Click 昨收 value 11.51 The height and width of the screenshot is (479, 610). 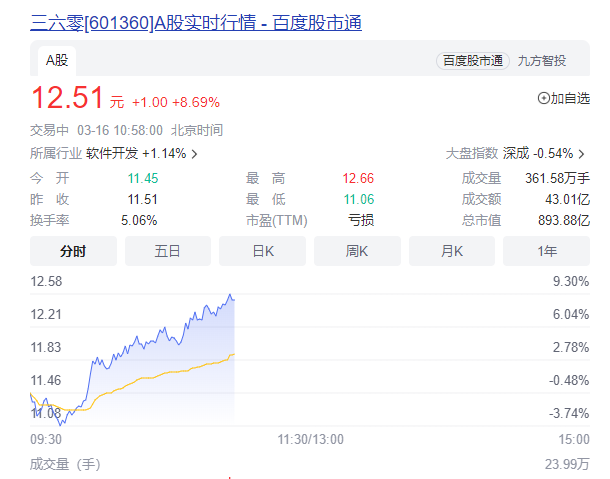click(x=143, y=200)
